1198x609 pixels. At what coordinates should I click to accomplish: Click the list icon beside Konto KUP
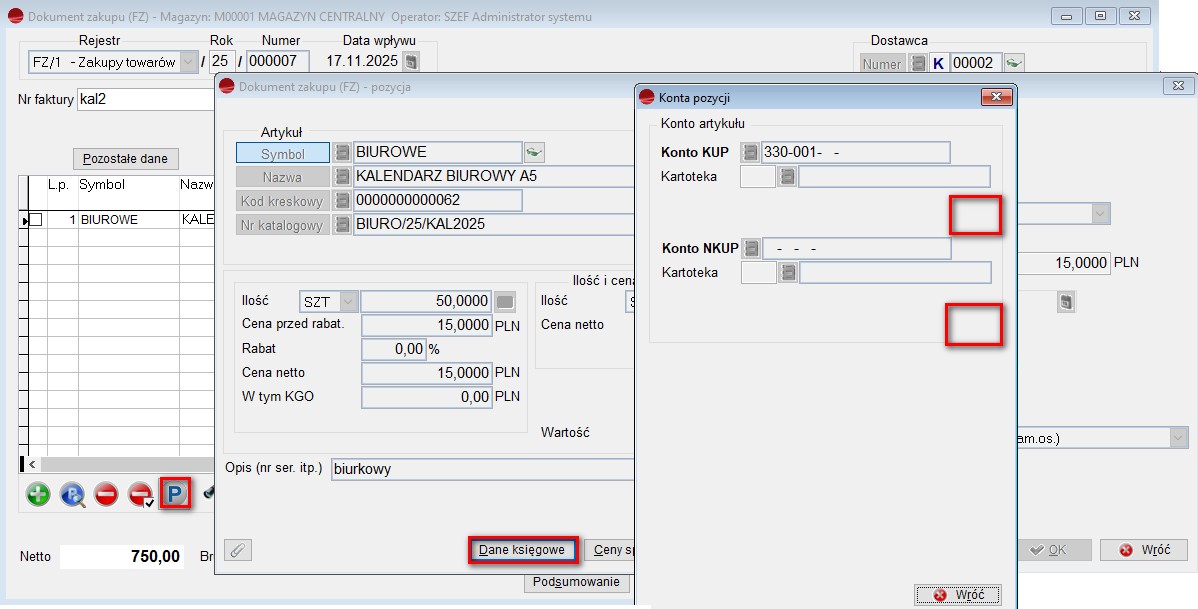[x=750, y=152]
